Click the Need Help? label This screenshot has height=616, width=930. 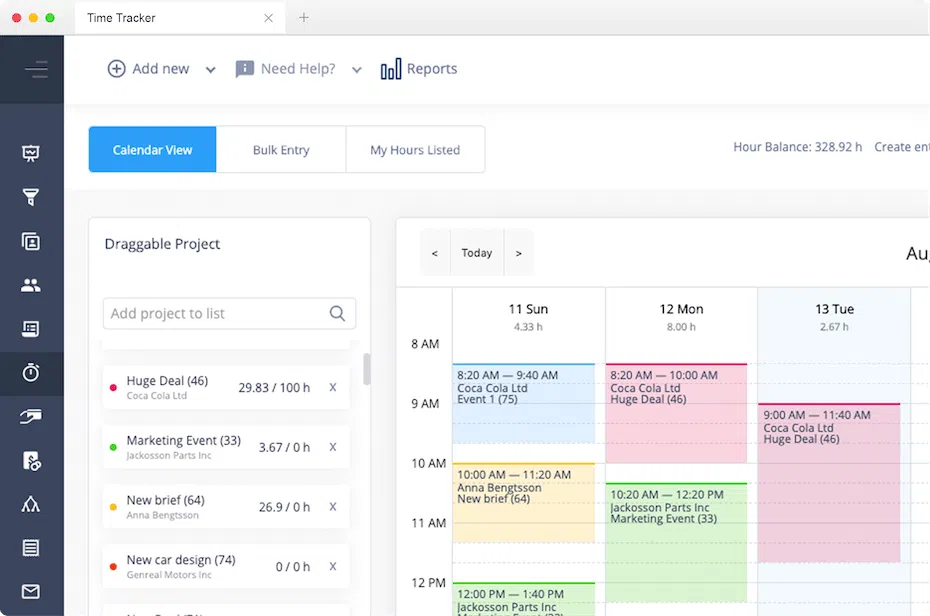[x=298, y=69]
